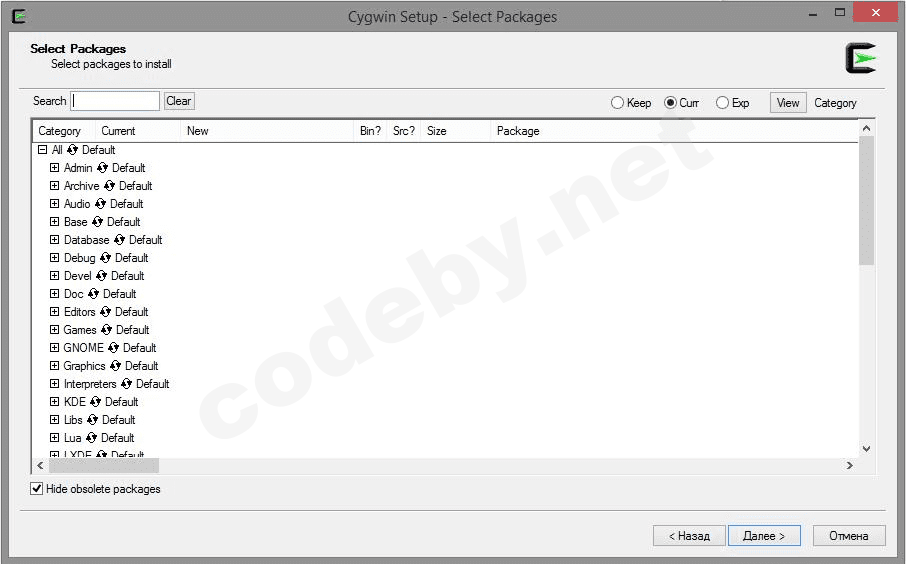Click the cycle icon next to Games
906x564 pixels.
pos(106,329)
